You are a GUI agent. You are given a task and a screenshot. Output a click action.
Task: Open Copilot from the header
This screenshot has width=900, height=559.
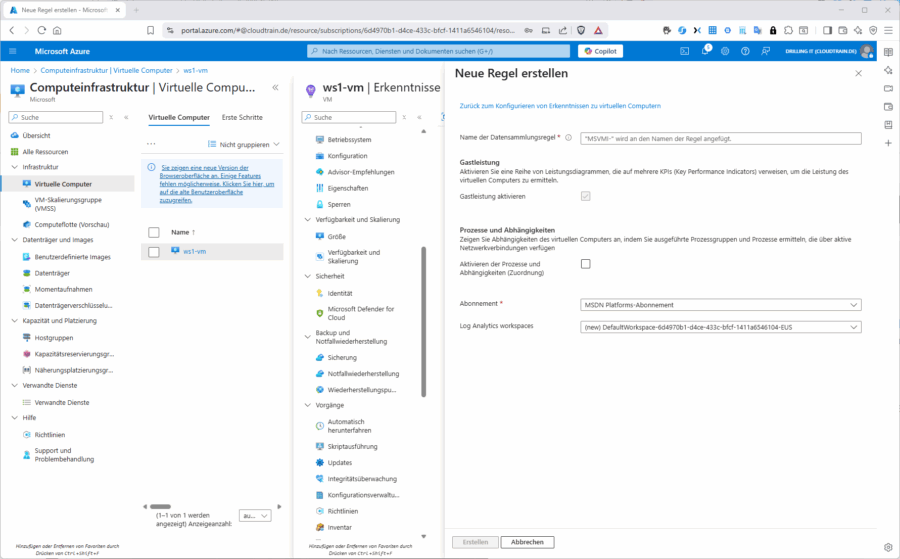(x=600, y=51)
